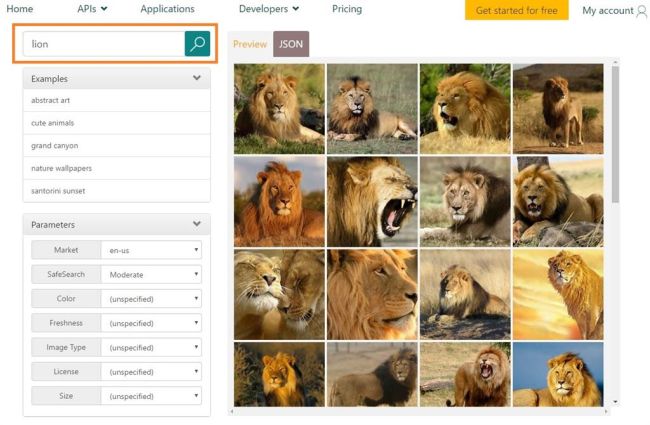Click the Image Type parameter label

(66, 347)
